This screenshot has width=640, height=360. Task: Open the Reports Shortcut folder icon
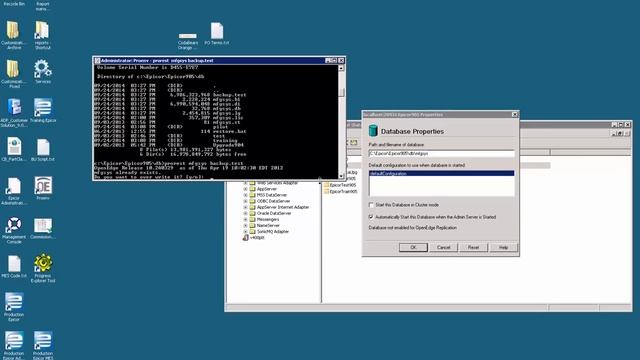(42, 34)
